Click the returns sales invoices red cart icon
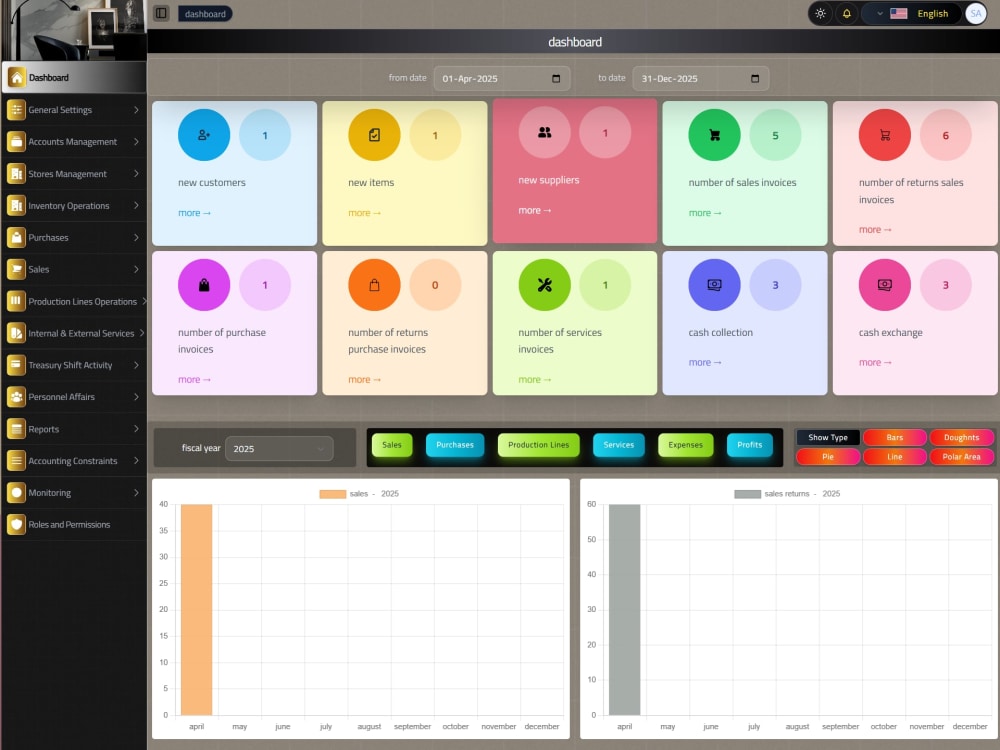Image resolution: width=1000 pixels, height=750 pixels. [885, 135]
